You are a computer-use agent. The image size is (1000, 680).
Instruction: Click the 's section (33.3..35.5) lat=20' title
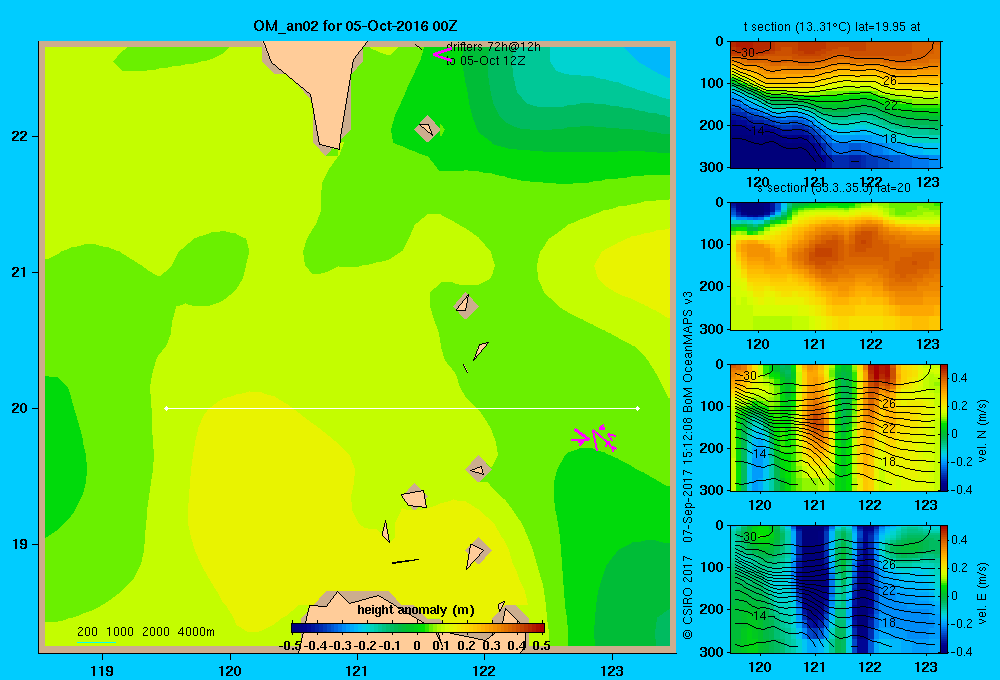point(834,188)
